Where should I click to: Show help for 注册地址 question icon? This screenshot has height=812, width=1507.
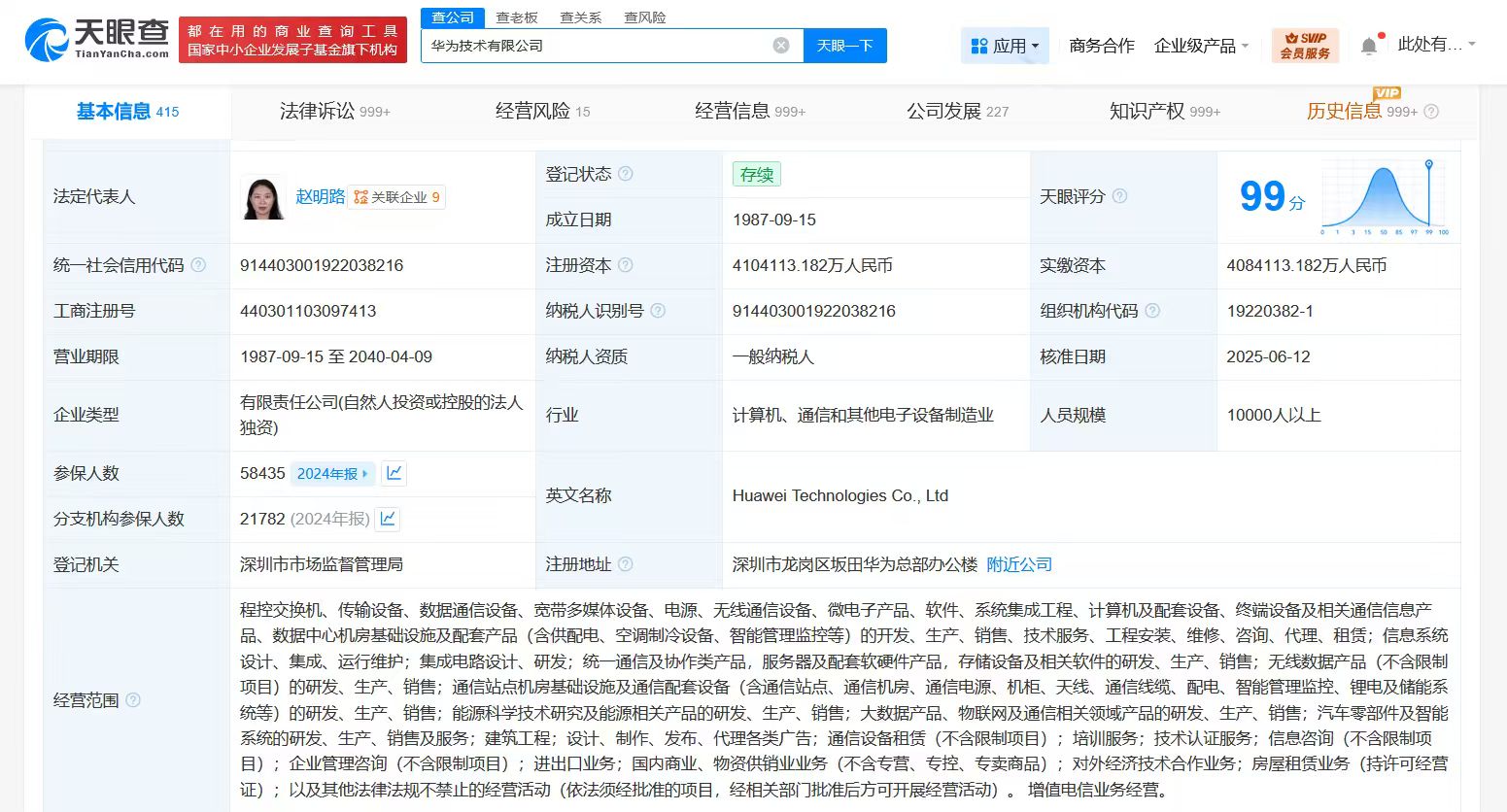tap(626, 564)
